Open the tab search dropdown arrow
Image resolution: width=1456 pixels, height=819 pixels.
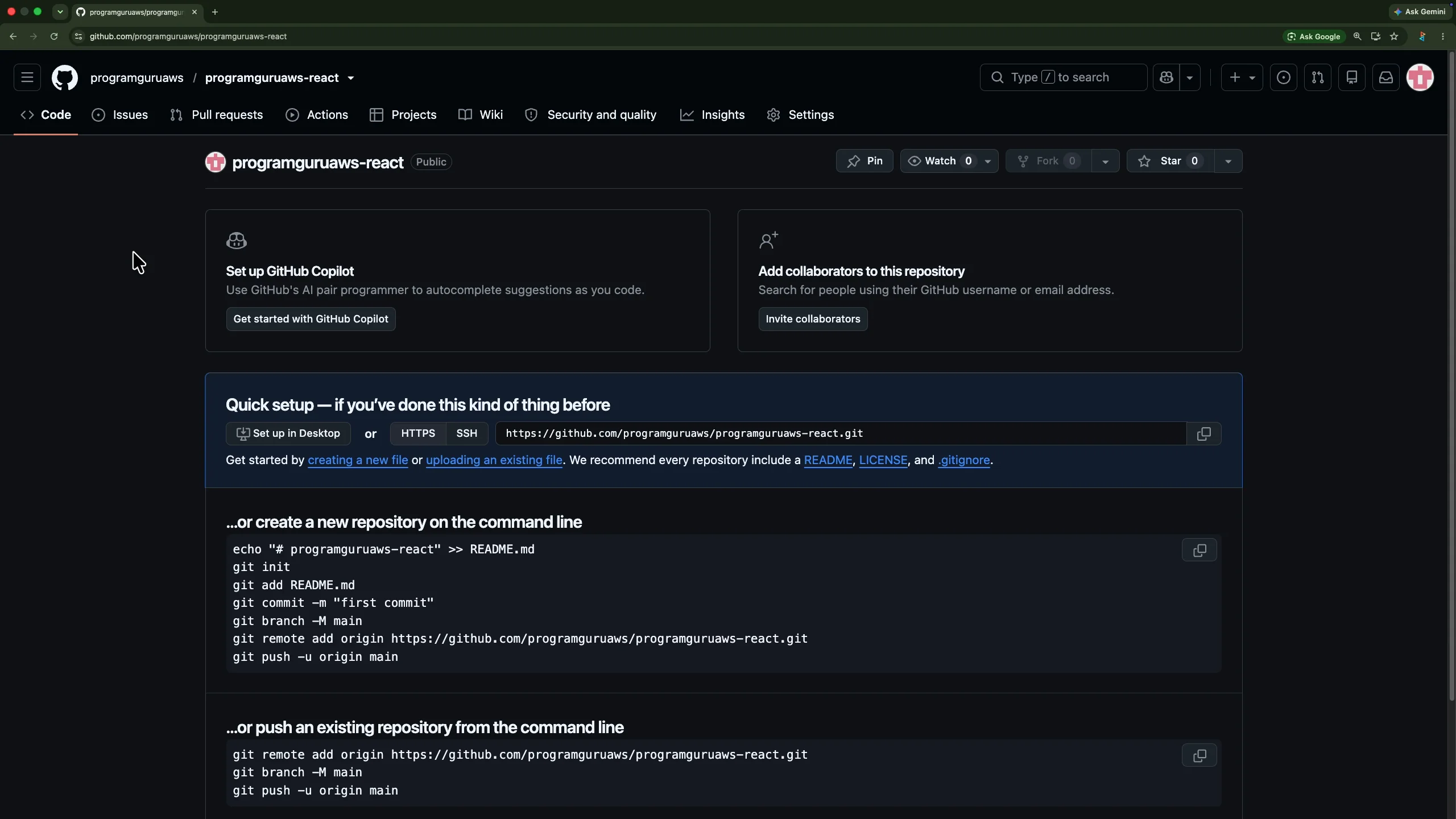[60, 12]
